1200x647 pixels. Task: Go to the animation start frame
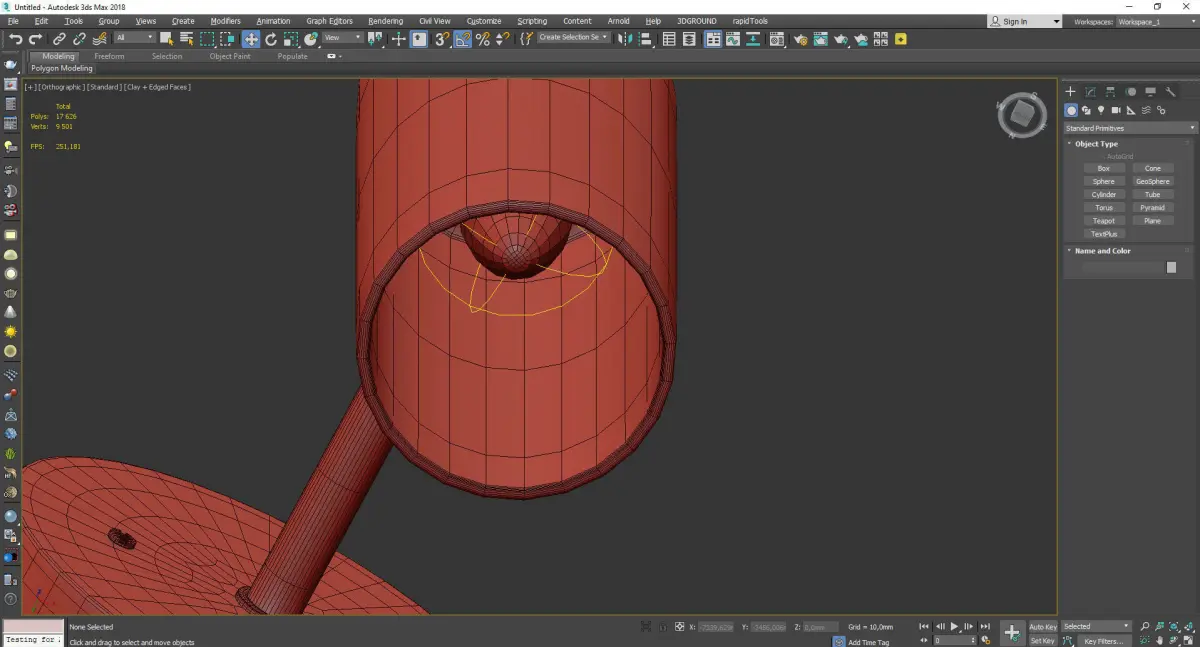[924, 626]
